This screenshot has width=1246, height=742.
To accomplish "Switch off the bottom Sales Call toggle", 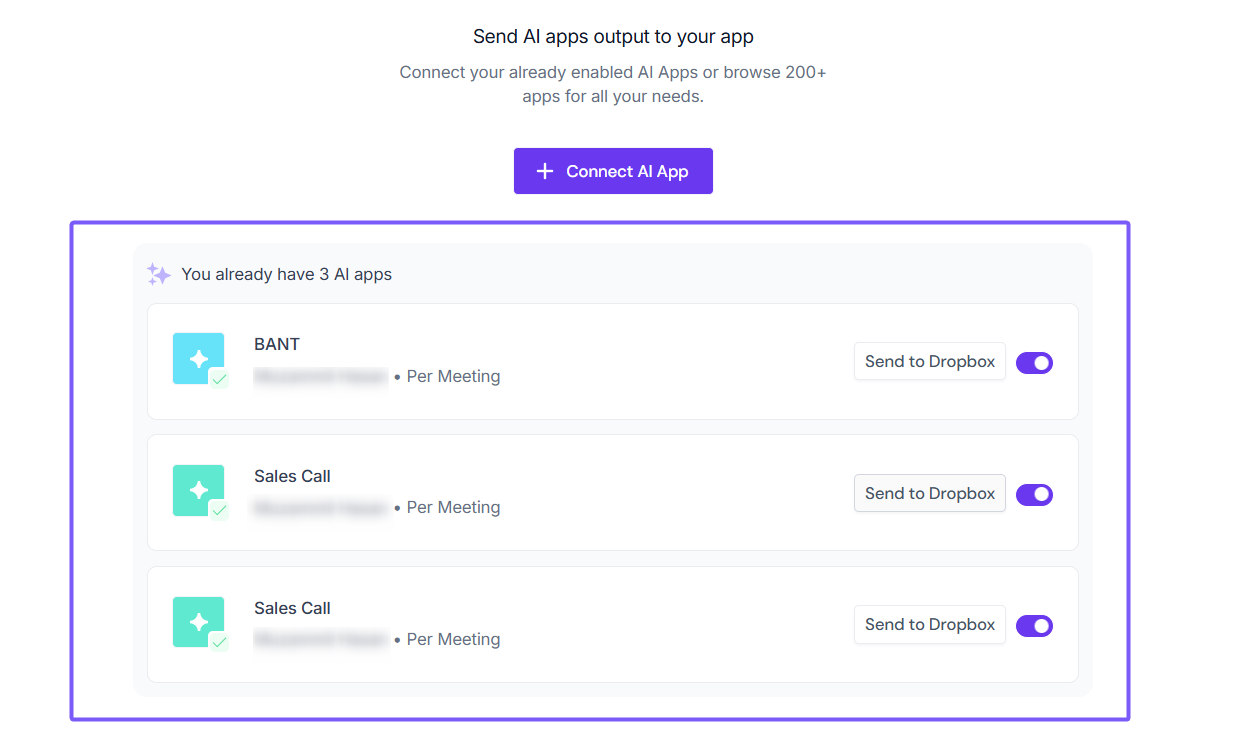I will (x=1034, y=626).
